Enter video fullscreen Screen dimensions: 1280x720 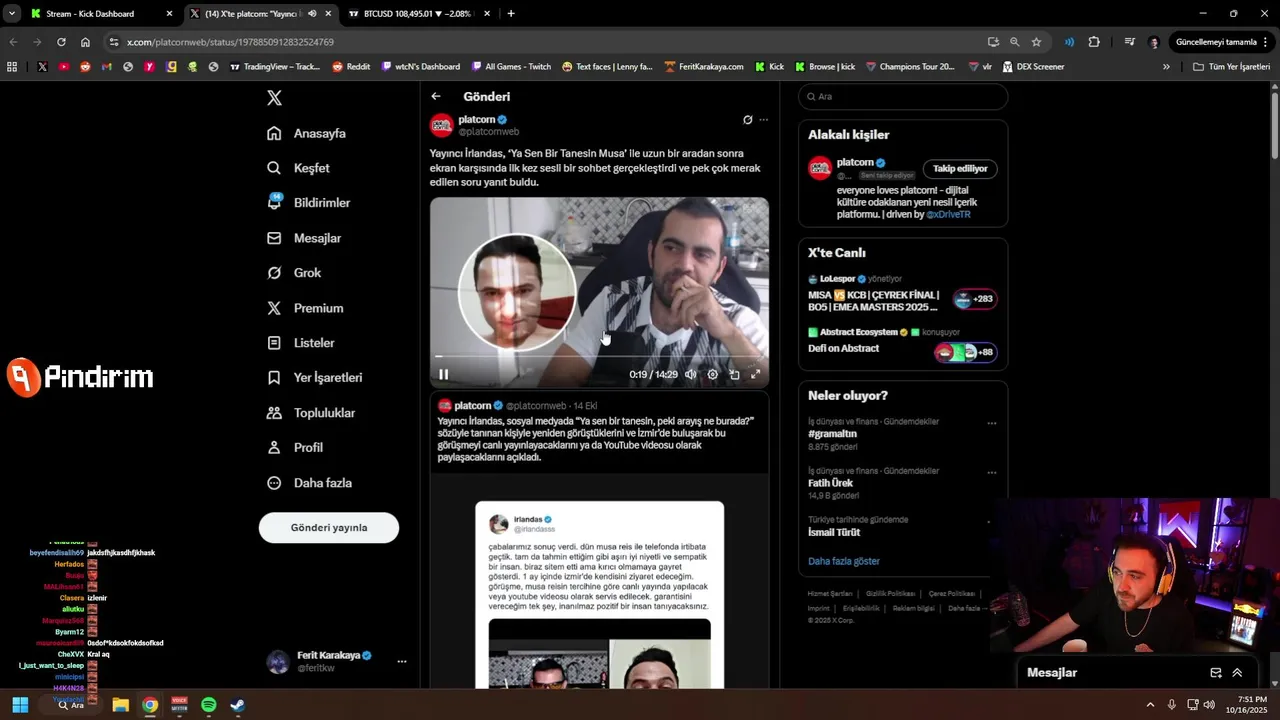point(756,375)
